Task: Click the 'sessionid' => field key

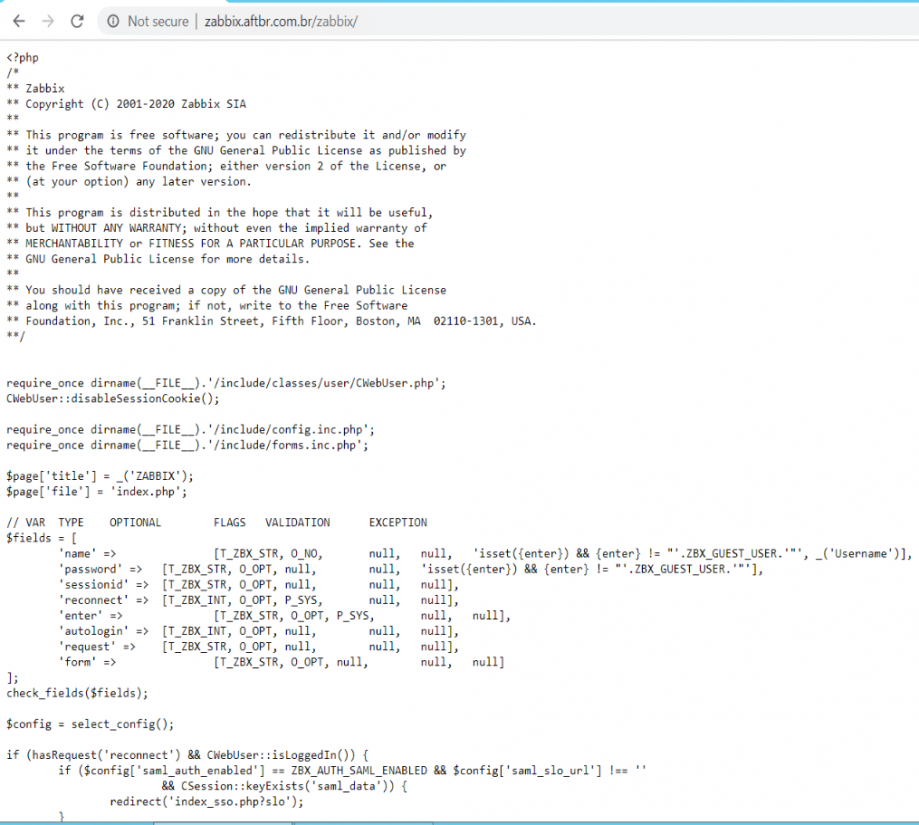Action: click(104, 585)
